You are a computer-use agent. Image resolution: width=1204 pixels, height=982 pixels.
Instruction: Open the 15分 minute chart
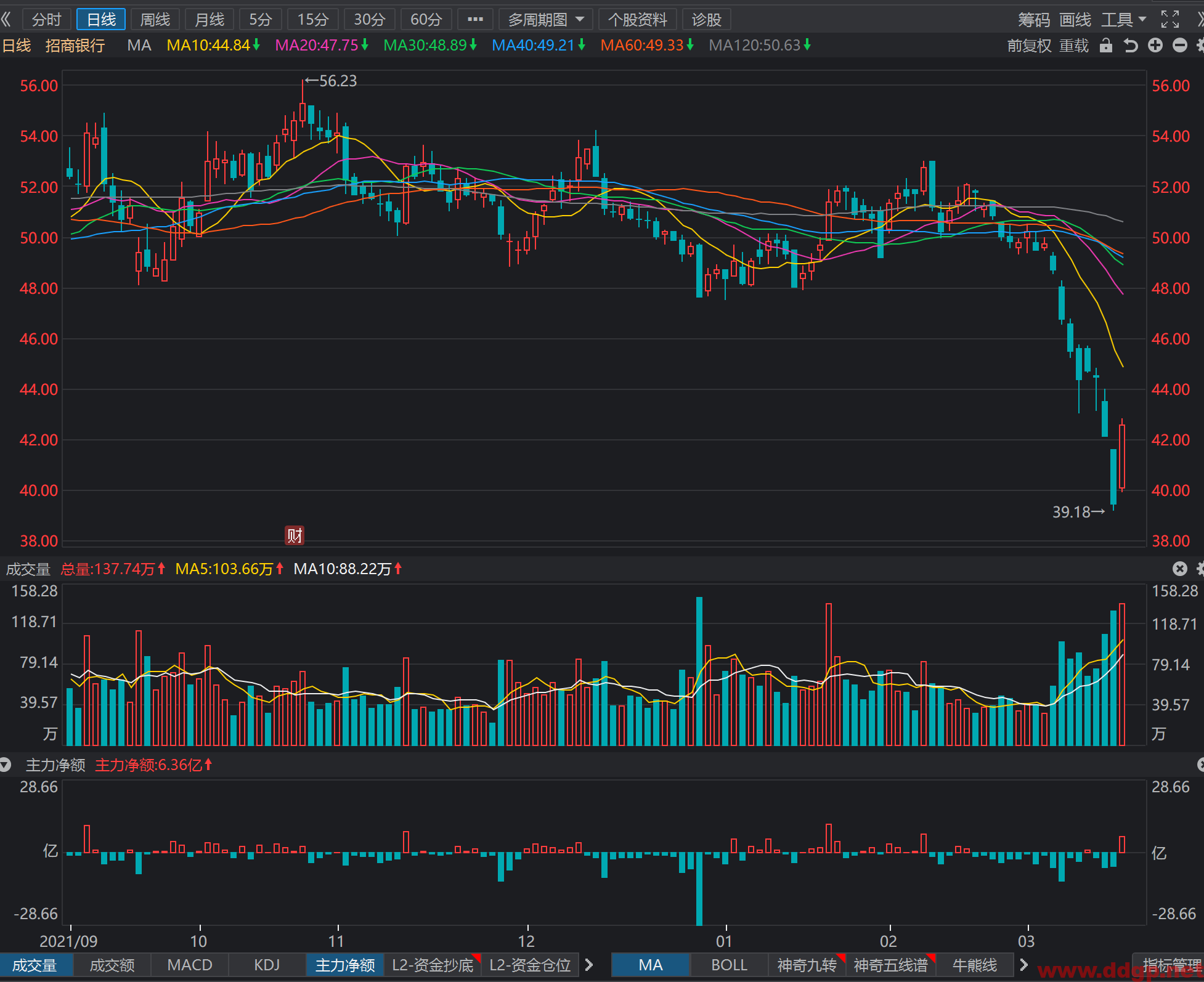click(313, 20)
